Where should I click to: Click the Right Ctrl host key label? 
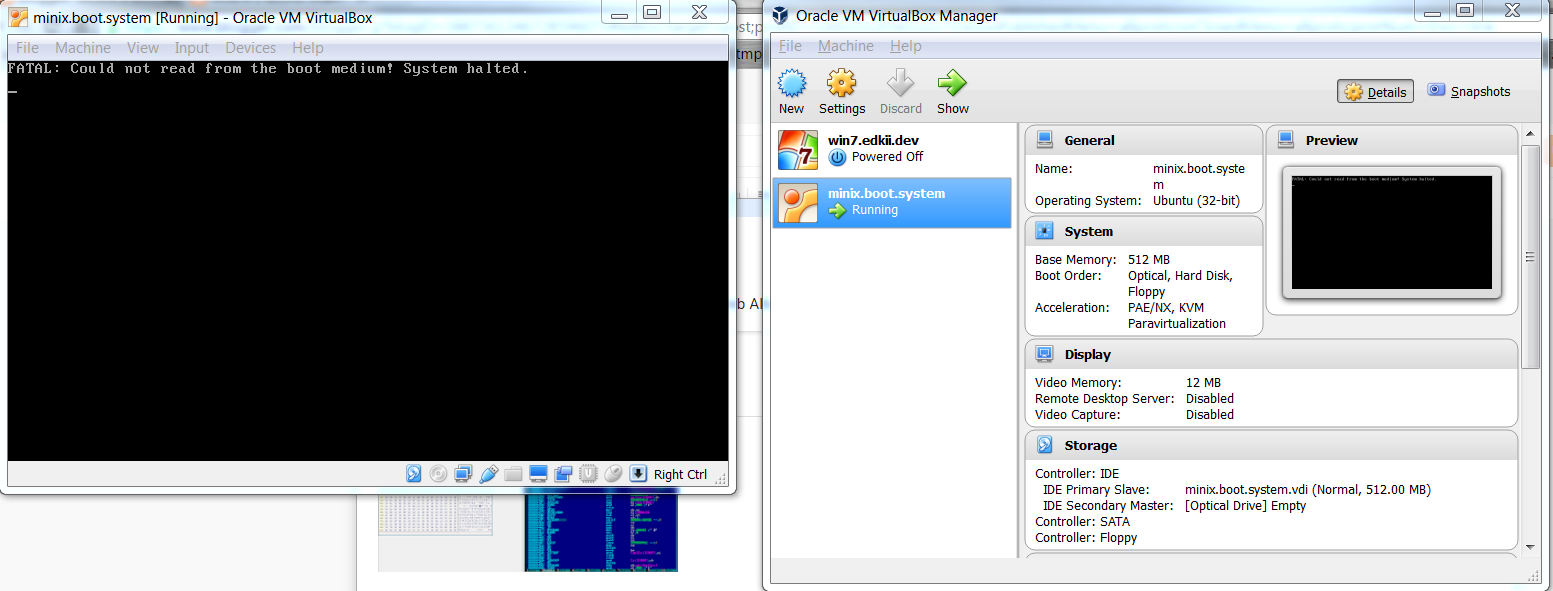(680, 474)
